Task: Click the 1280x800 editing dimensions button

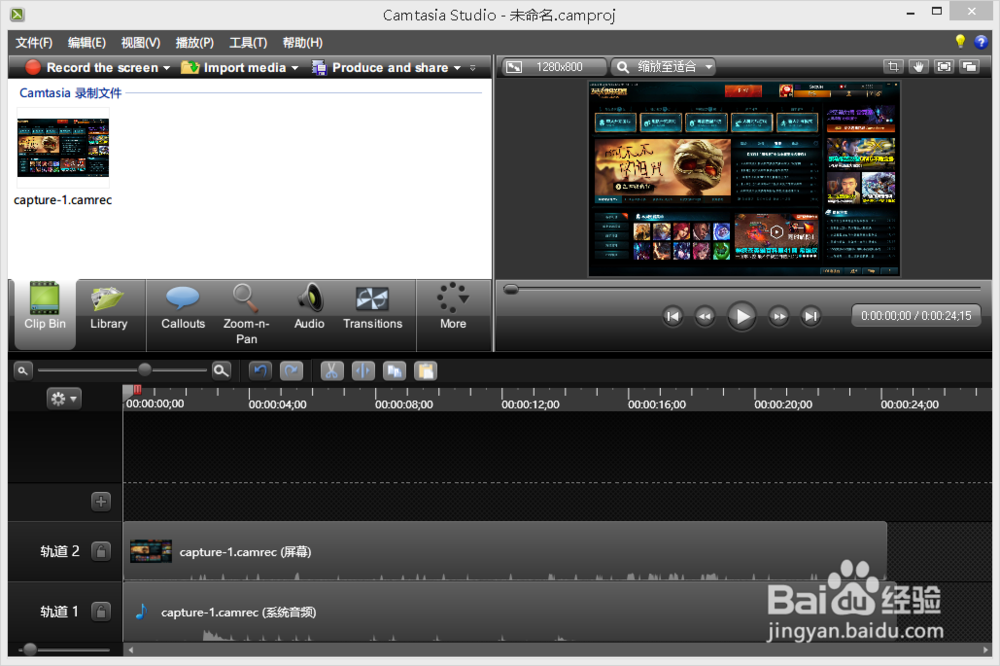Action: click(553, 67)
